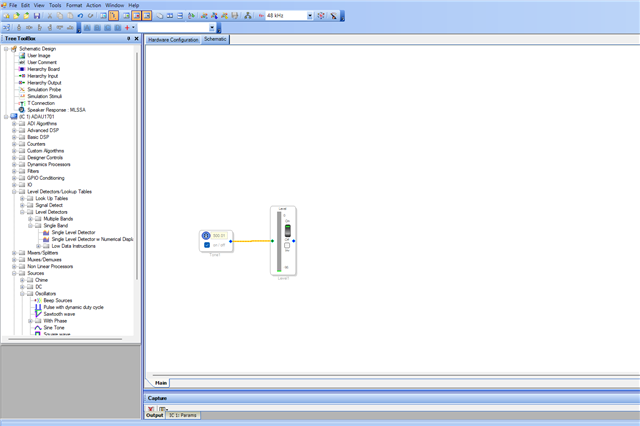Screen dimensions: 640x426
Task: Select the Main sheet tab
Action: (x=161, y=383)
